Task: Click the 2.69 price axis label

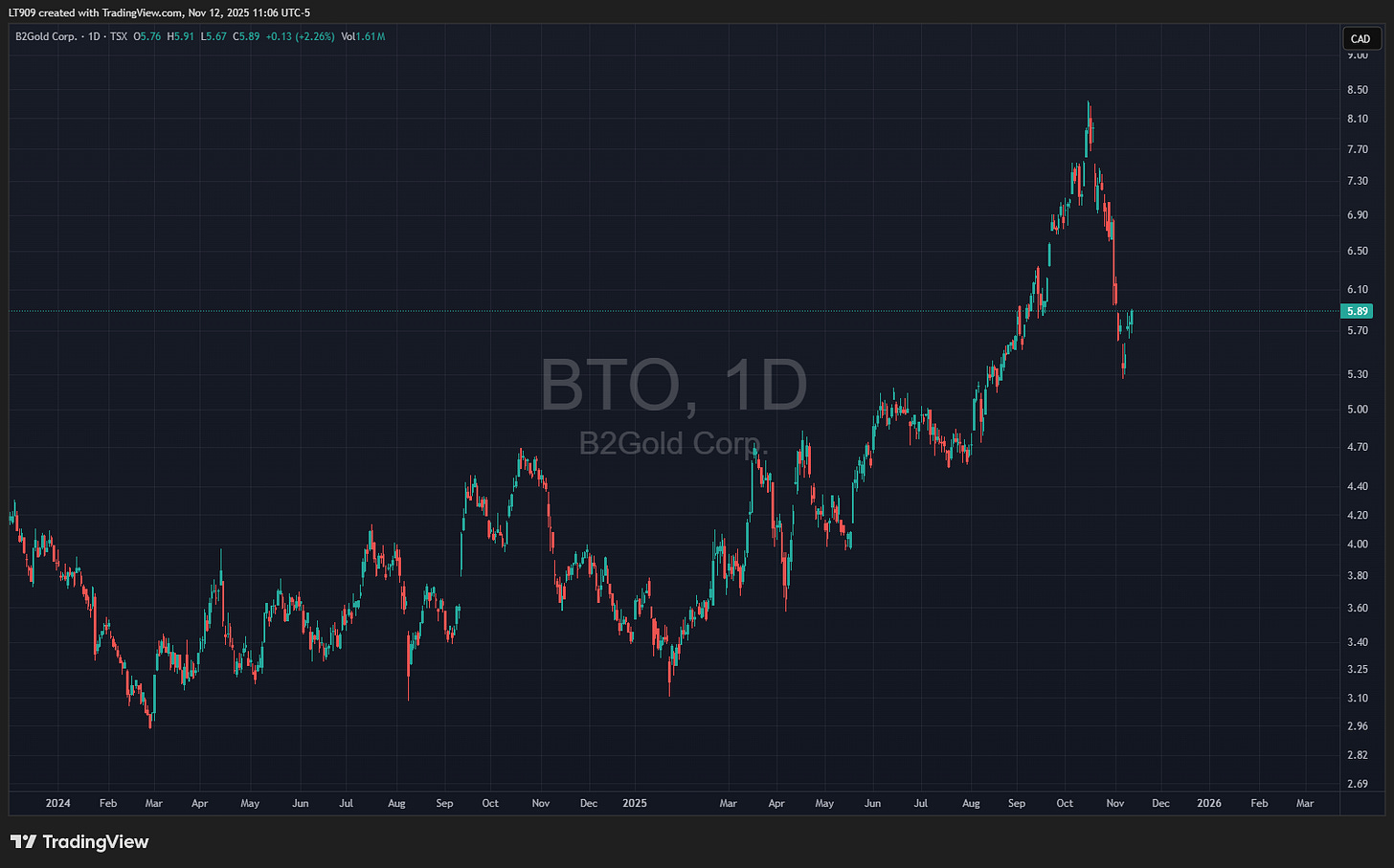Action: [1357, 784]
